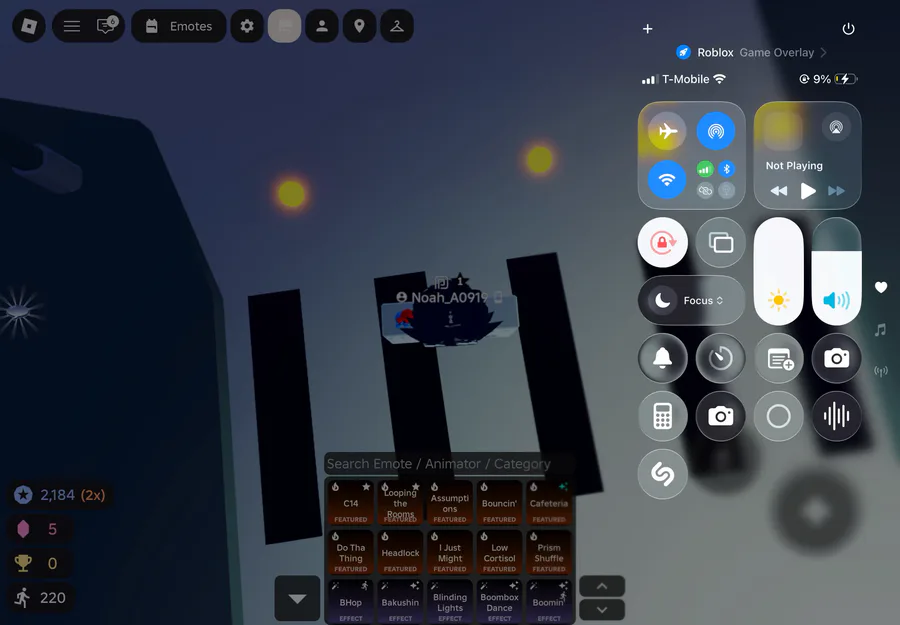The height and width of the screenshot is (625, 900).
Task: Start screen recording
Action: click(778, 416)
